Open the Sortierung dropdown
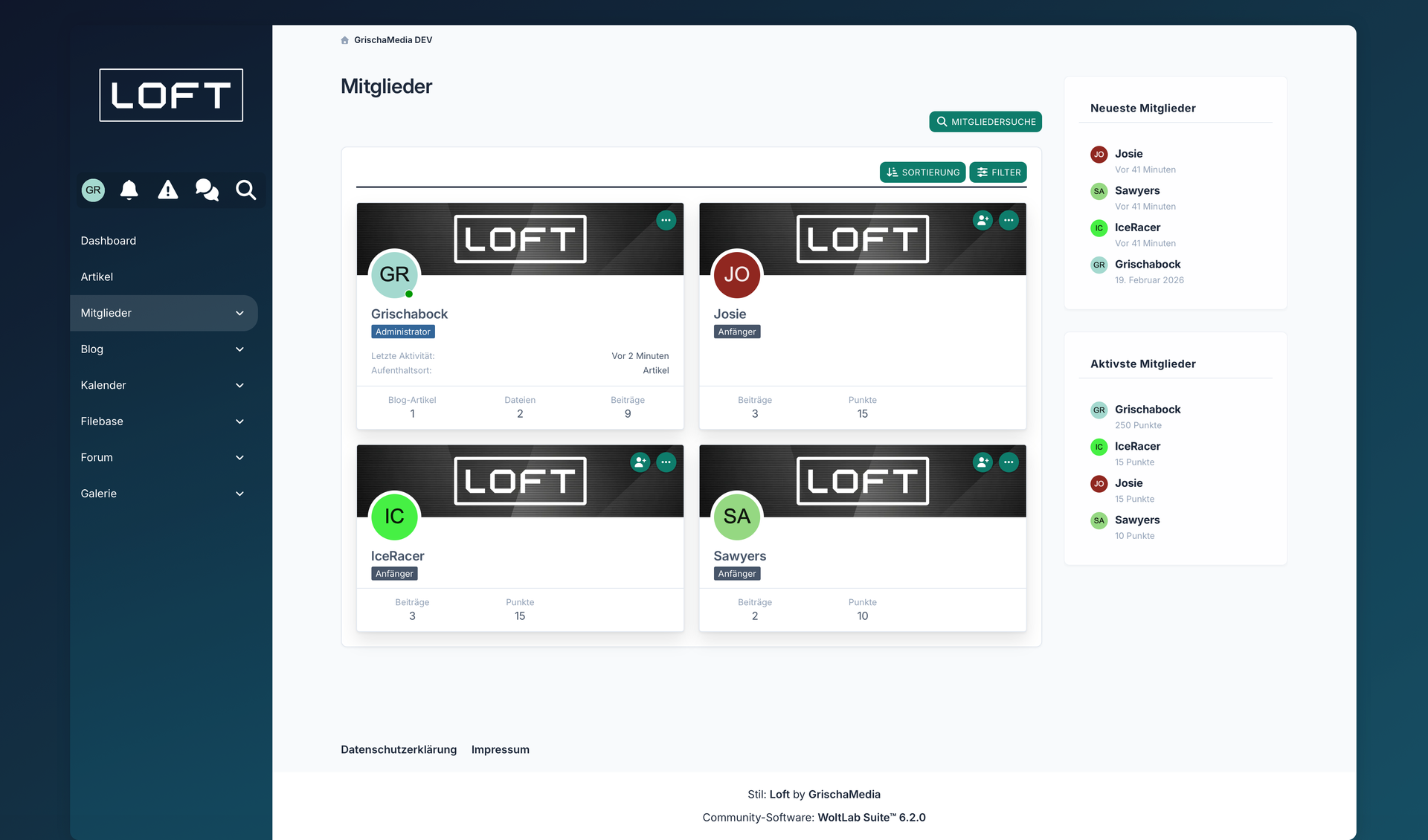The height and width of the screenshot is (840, 1428). (x=922, y=172)
